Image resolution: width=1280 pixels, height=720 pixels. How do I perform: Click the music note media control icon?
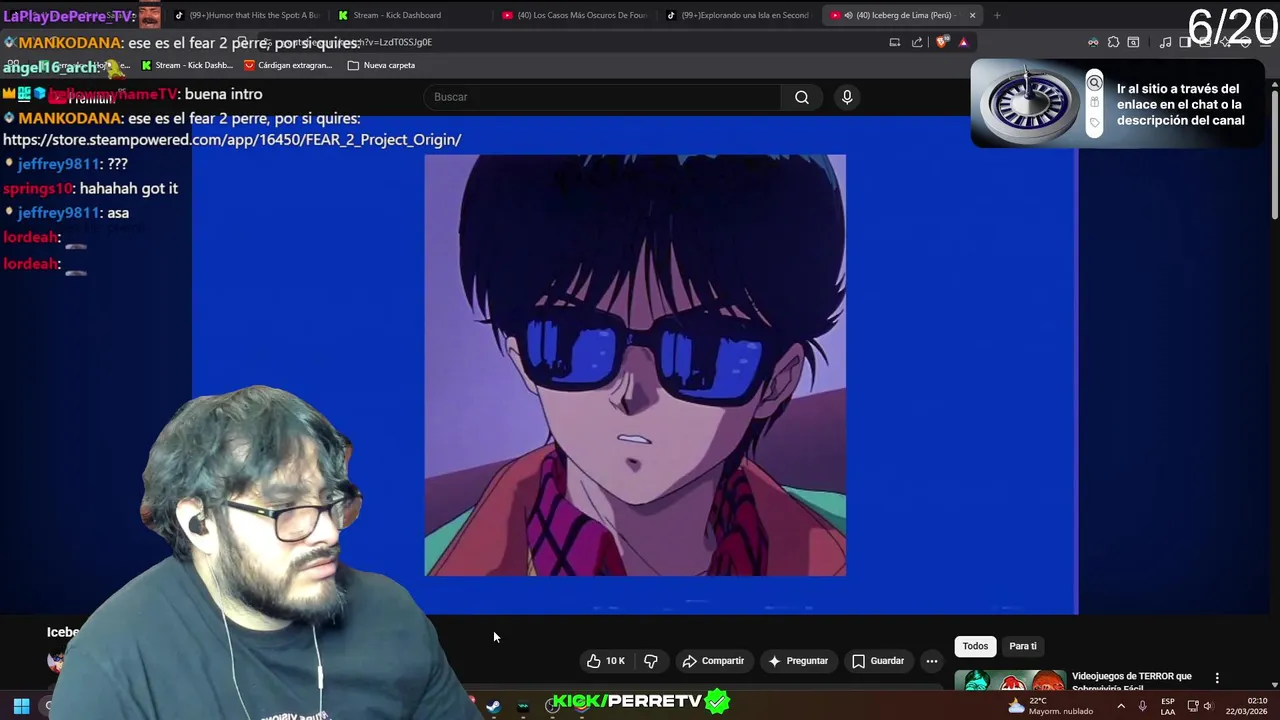1165,42
